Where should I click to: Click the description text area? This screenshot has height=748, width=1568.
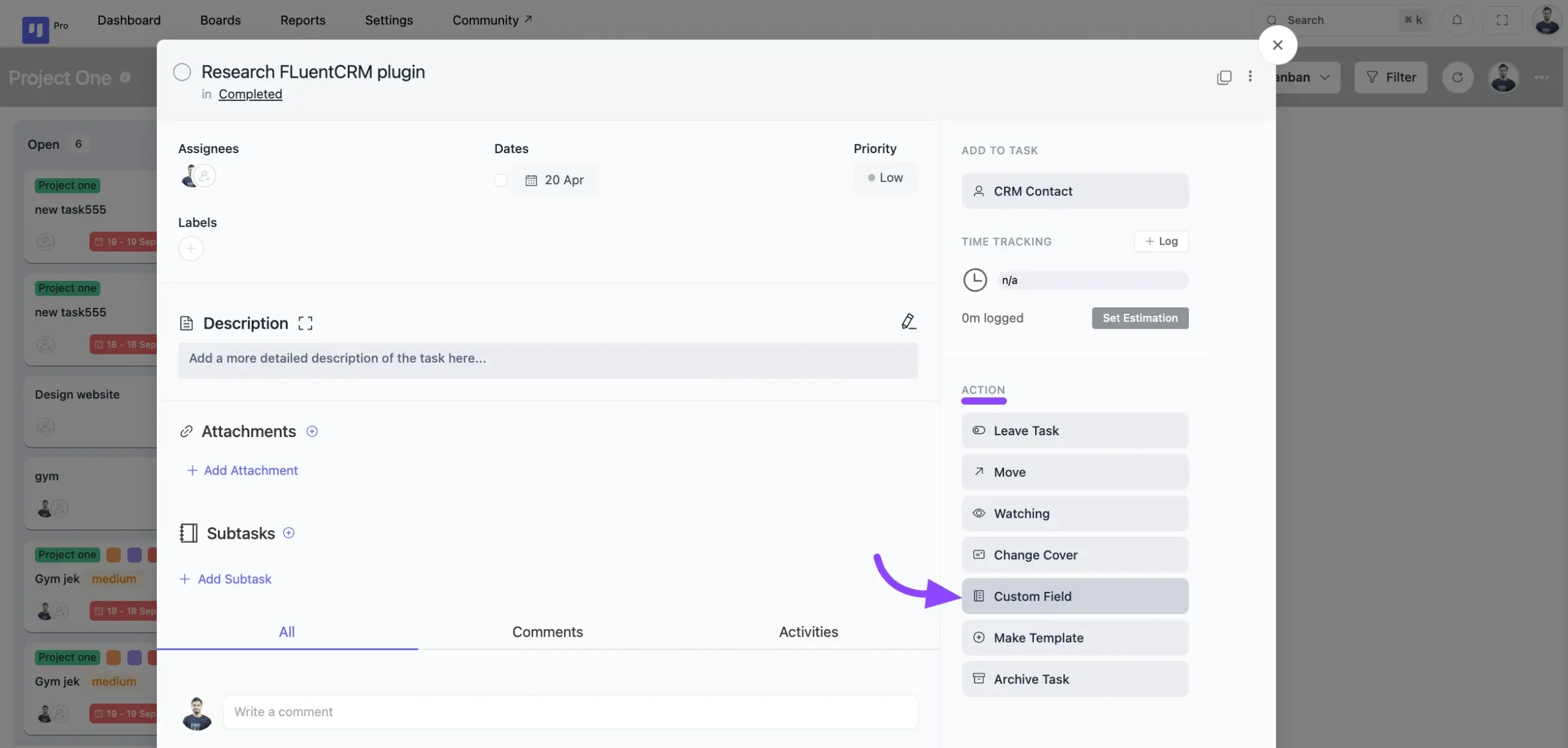pyautogui.click(x=548, y=361)
